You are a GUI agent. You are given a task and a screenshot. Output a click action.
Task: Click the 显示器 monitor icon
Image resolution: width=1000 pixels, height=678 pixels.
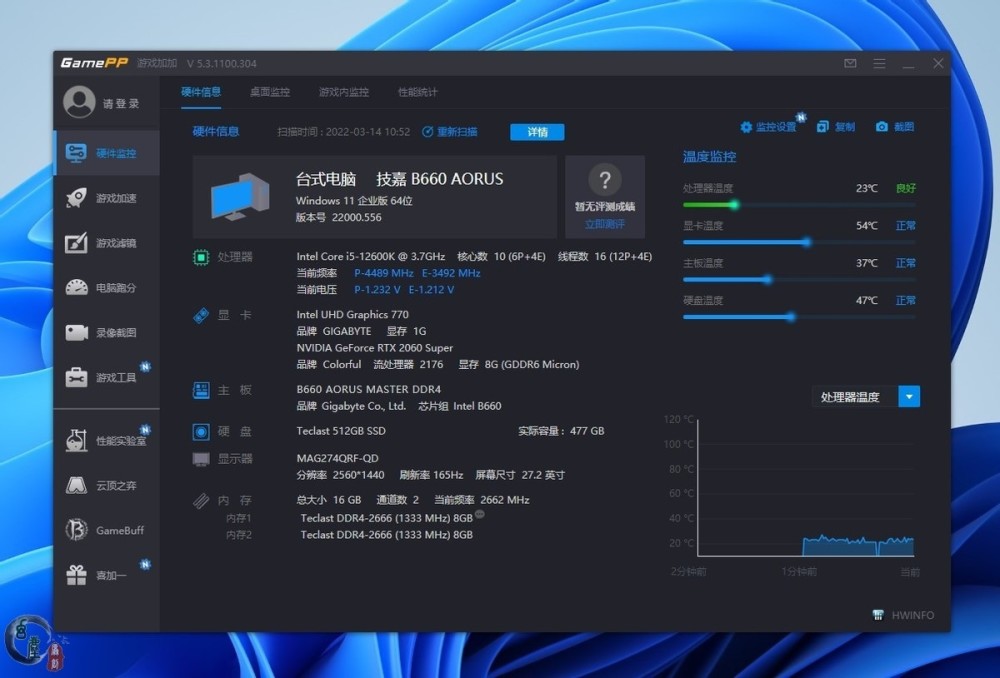[x=201, y=459]
